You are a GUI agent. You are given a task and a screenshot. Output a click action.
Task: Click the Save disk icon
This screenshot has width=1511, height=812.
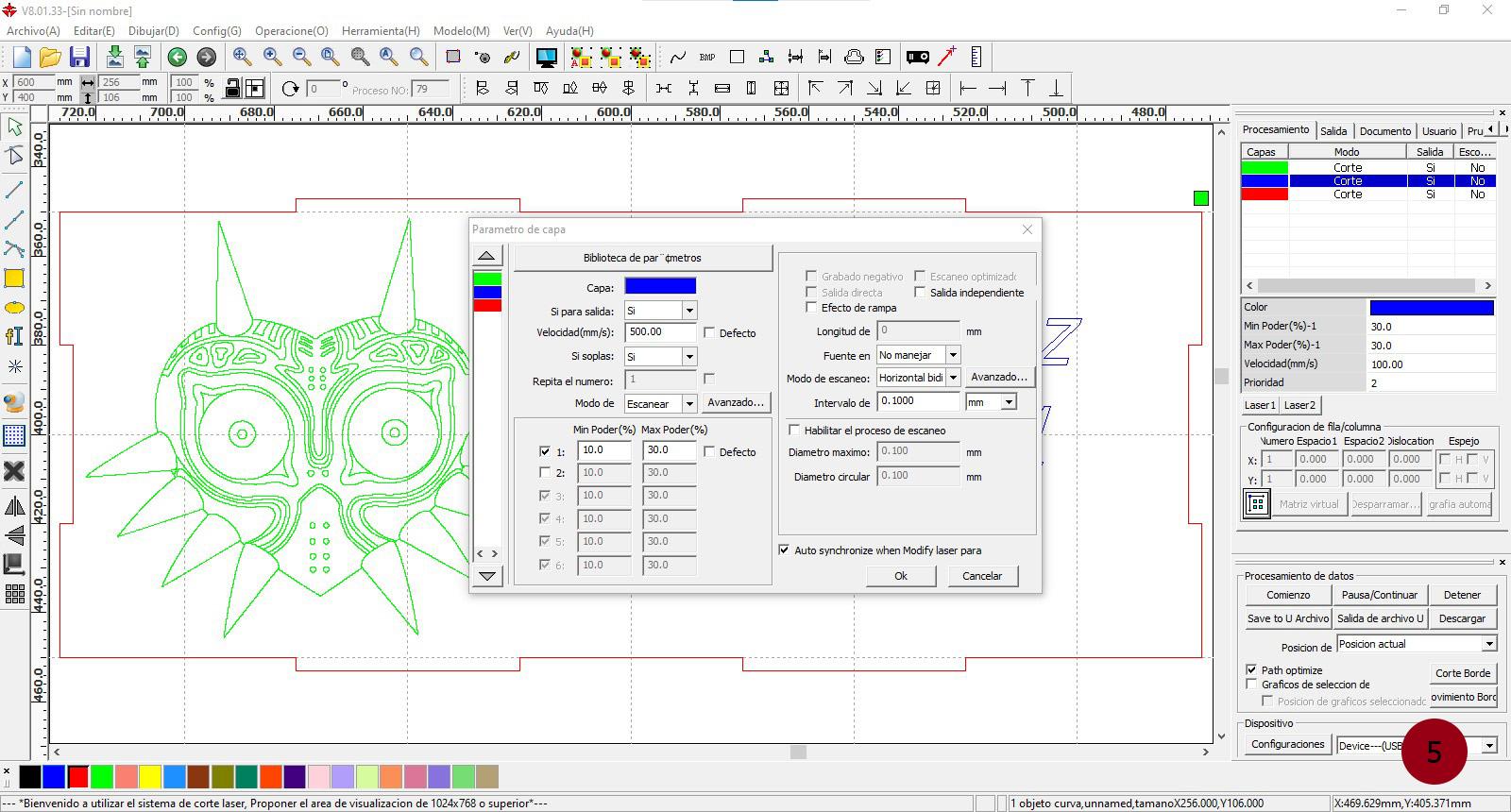tap(79, 57)
